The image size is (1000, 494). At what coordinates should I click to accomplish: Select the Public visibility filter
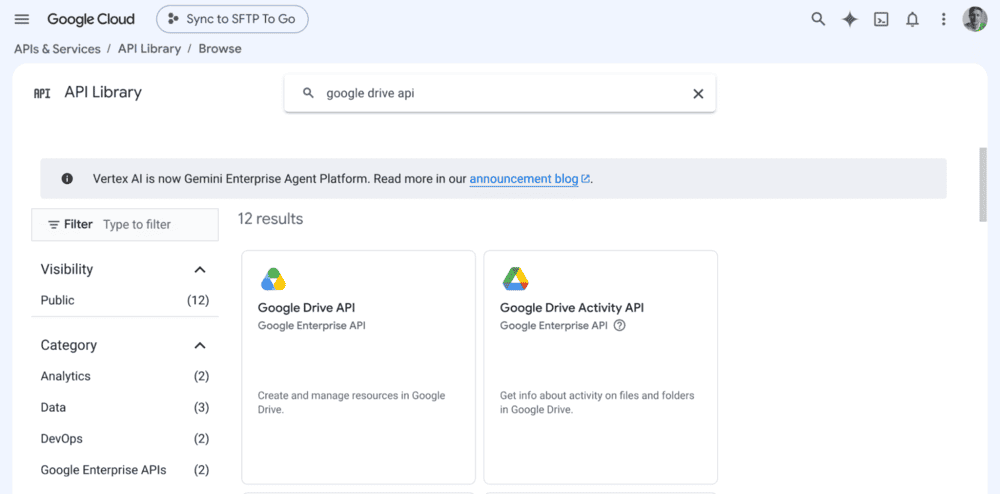[125, 300]
